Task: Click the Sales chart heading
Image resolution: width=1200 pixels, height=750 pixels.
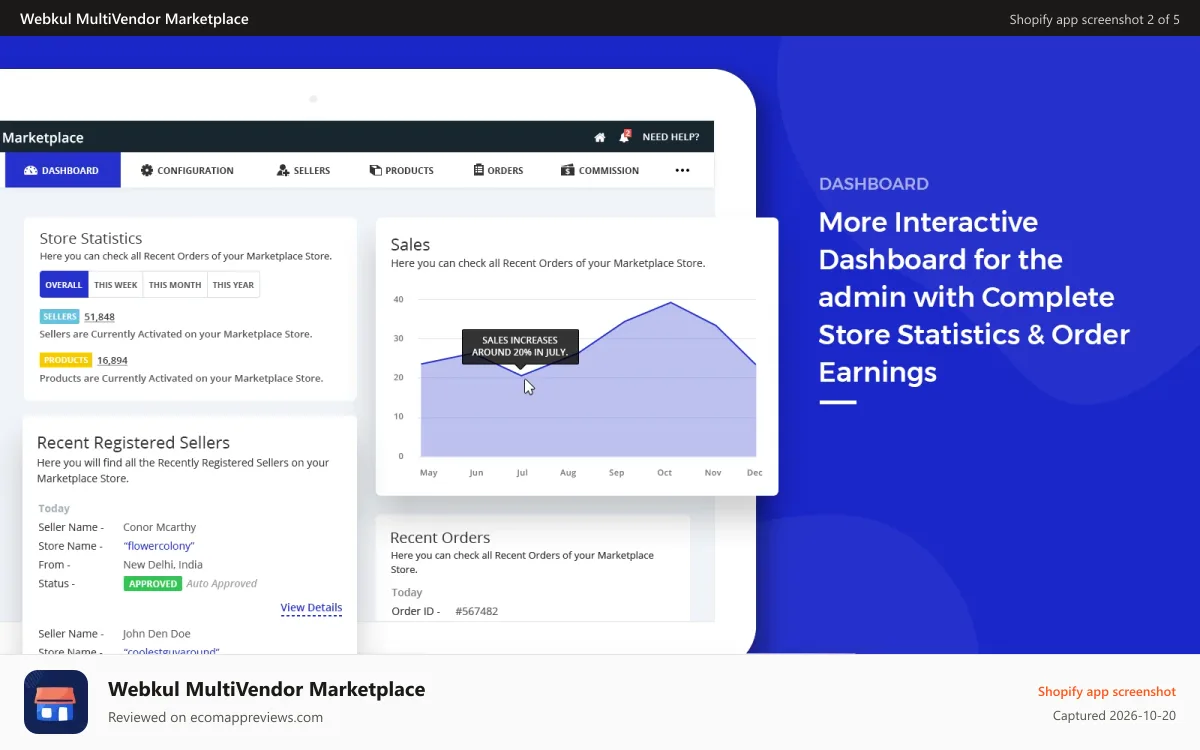Action: tap(410, 245)
